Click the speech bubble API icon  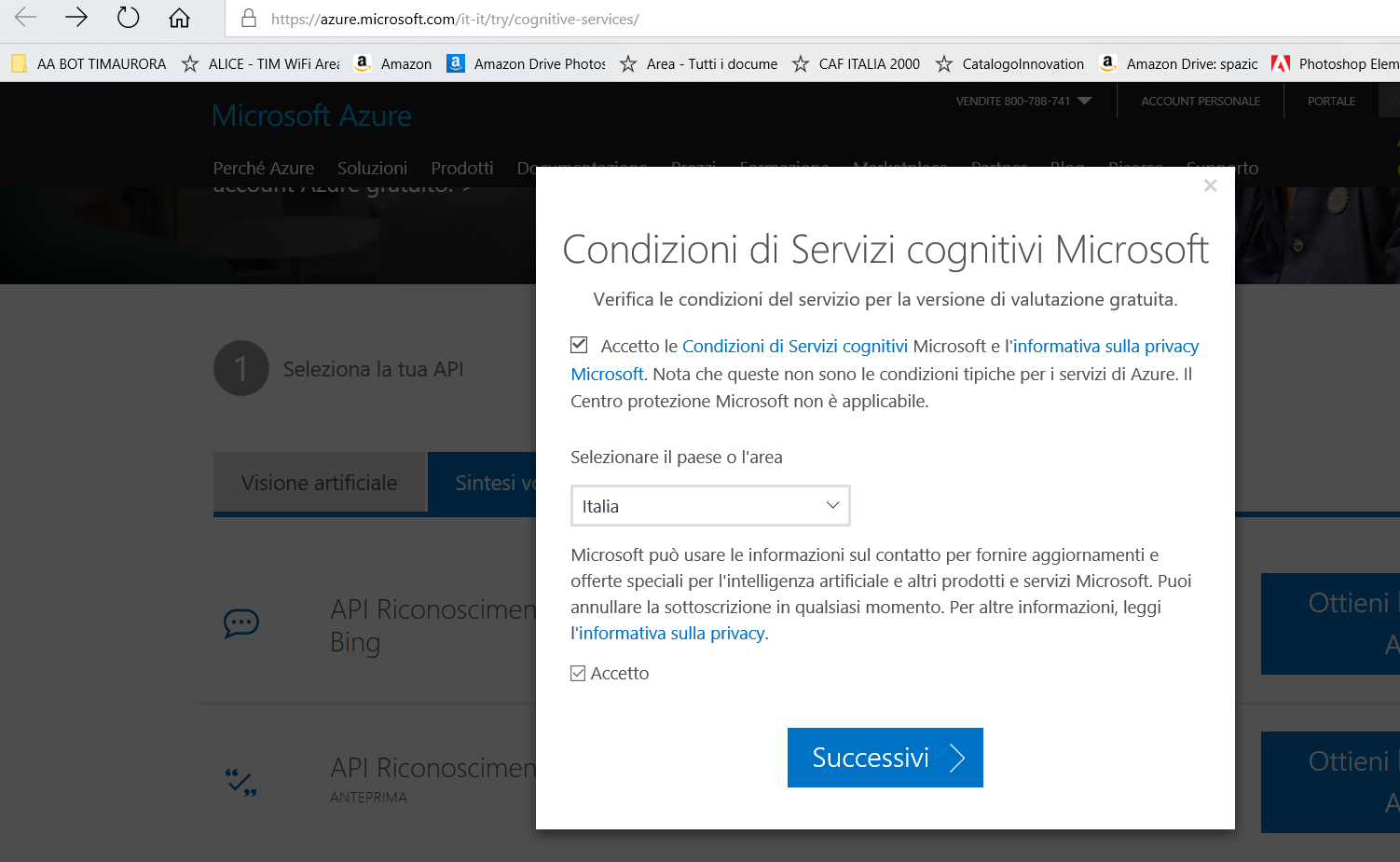click(241, 623)
